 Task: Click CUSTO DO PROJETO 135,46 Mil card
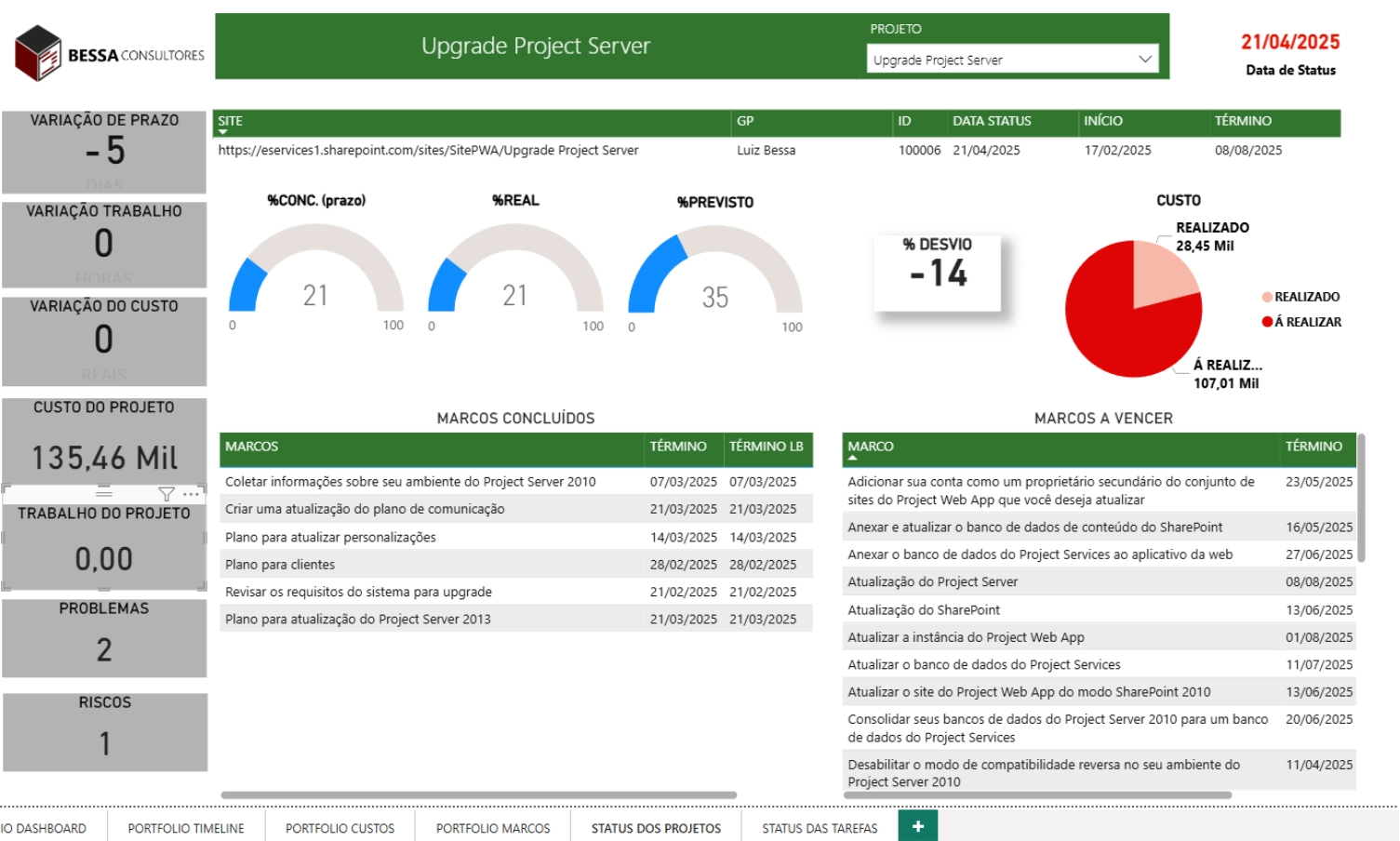point(104,441)
